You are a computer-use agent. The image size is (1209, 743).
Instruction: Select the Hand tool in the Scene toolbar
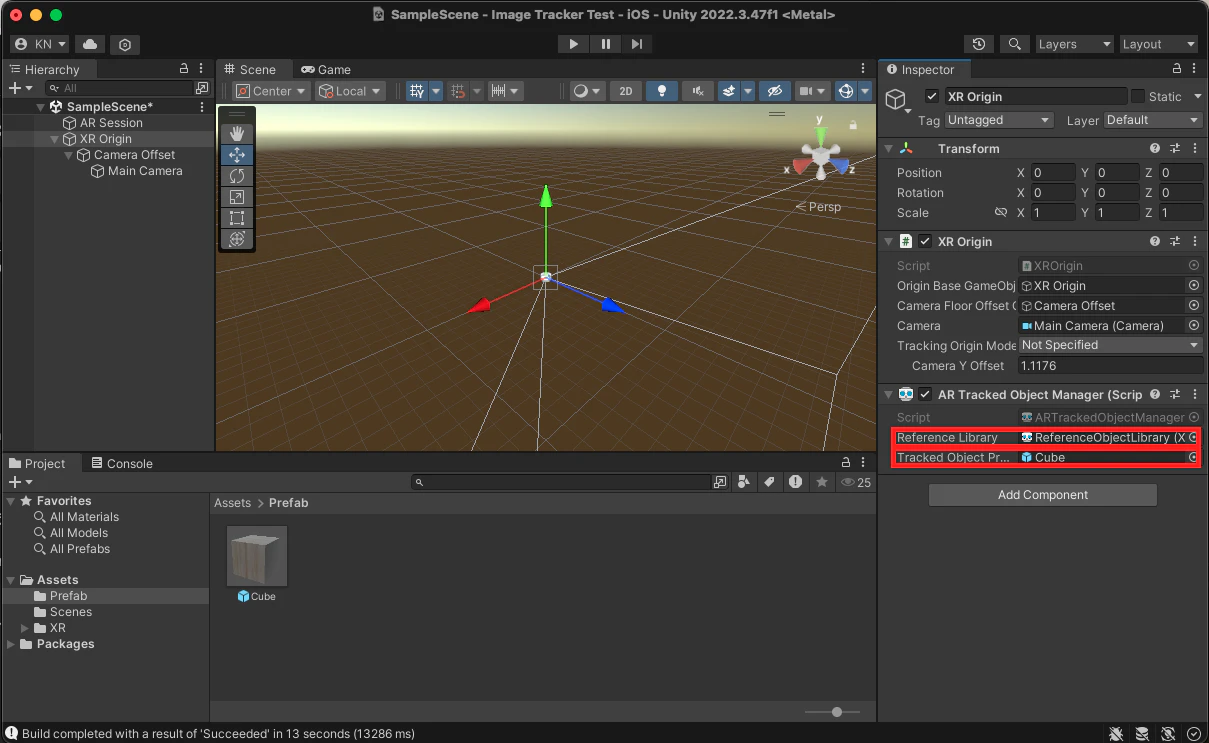[x=237, y=133]
